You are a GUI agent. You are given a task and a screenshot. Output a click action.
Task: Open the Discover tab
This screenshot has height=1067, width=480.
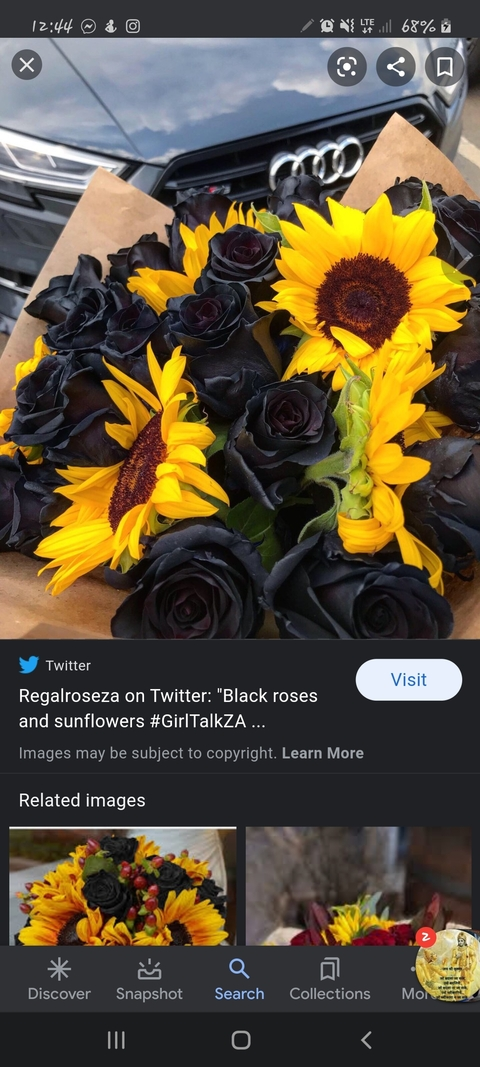tap(59, 980)
